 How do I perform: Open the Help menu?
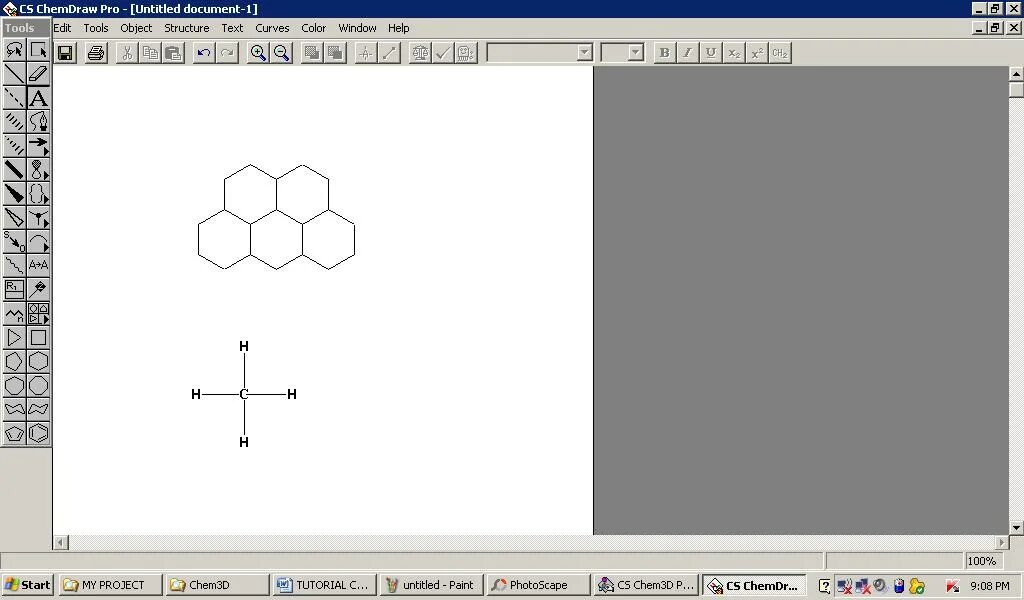coord(398,28)
